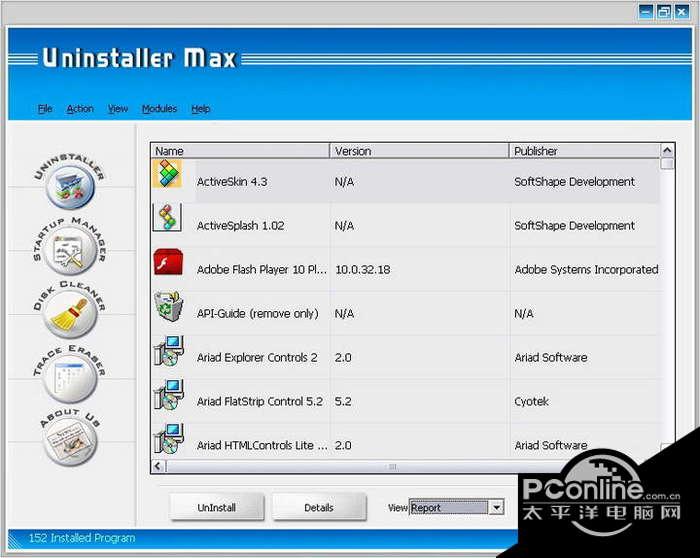Open the Help menu
This screenshot has height=558, width=700.
200,108
